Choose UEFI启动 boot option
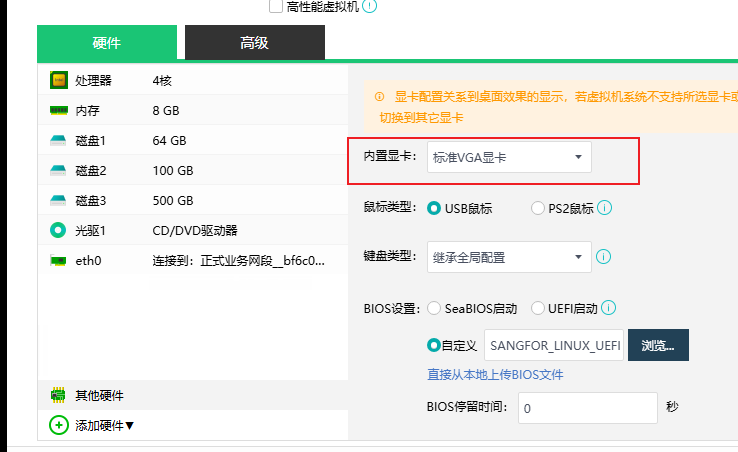738x452 pixels. click(537, 308)
